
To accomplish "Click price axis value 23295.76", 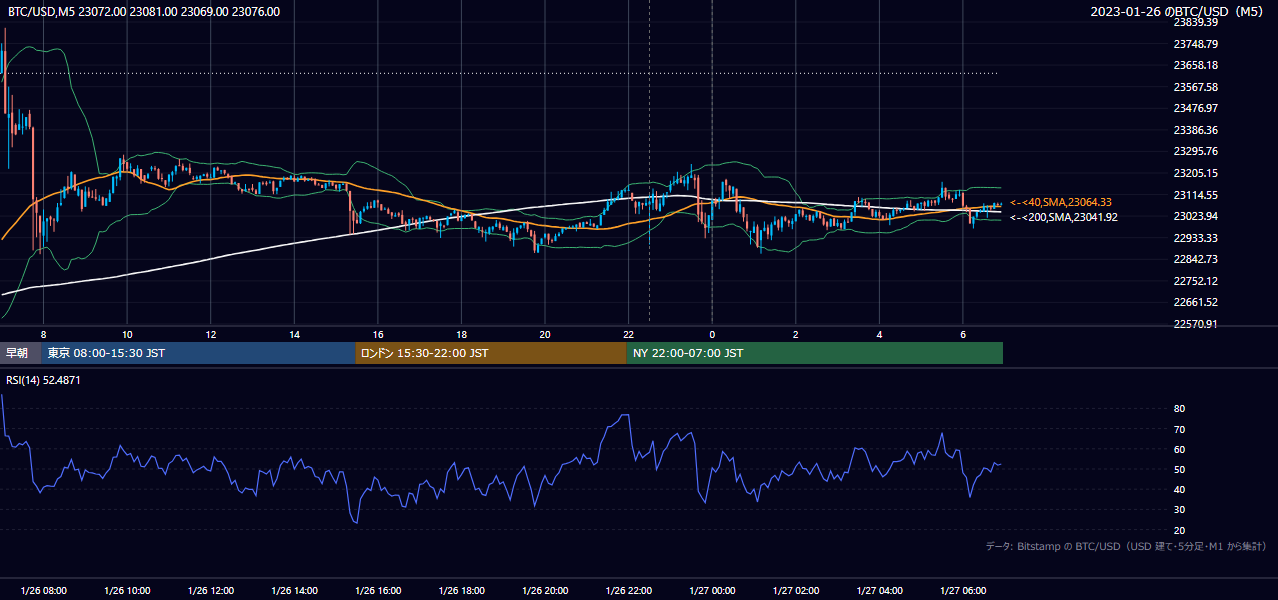I will coord(1195,151).
